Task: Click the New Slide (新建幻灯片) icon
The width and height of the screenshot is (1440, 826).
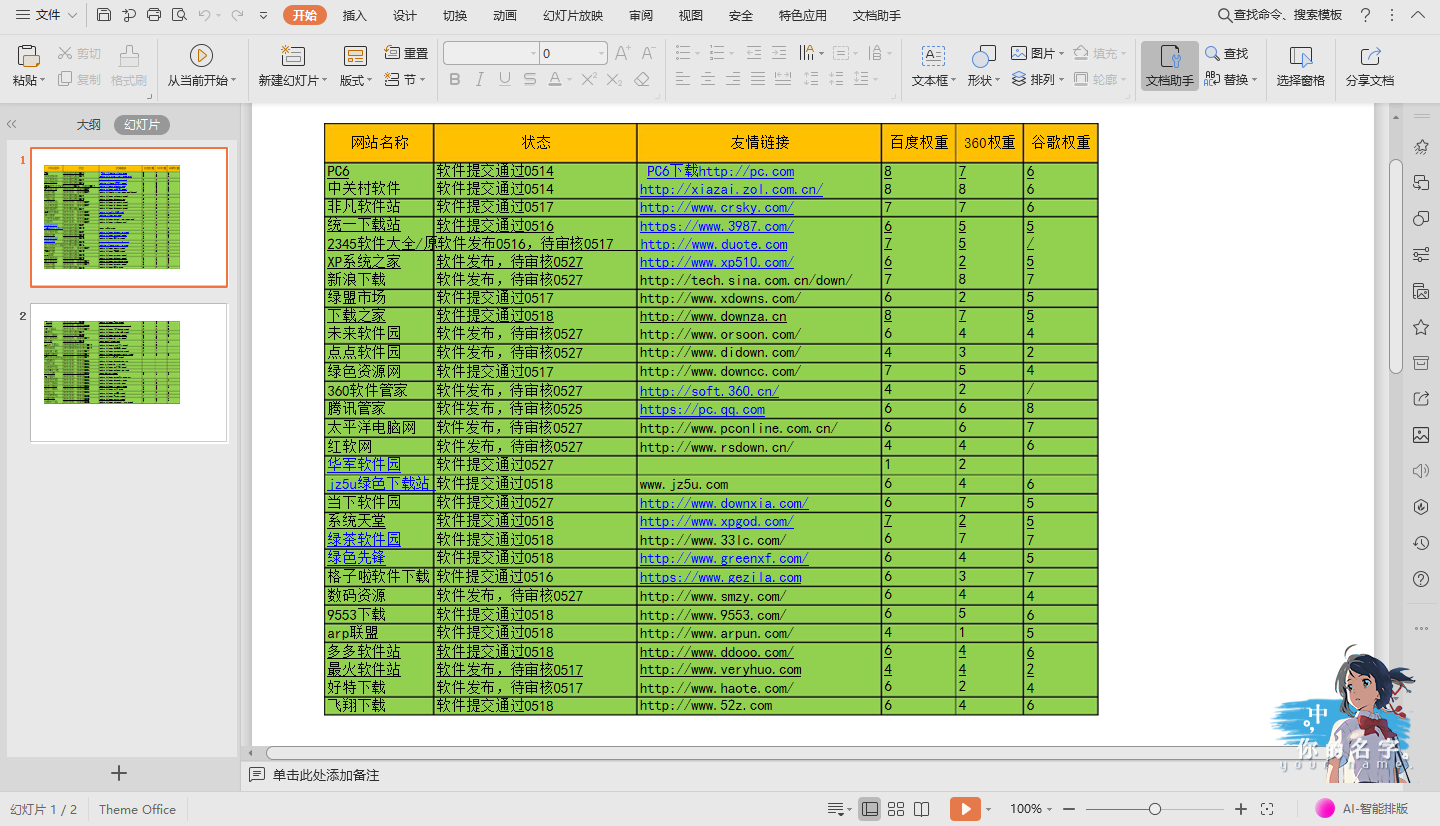Action: click(x=293, y=56)
